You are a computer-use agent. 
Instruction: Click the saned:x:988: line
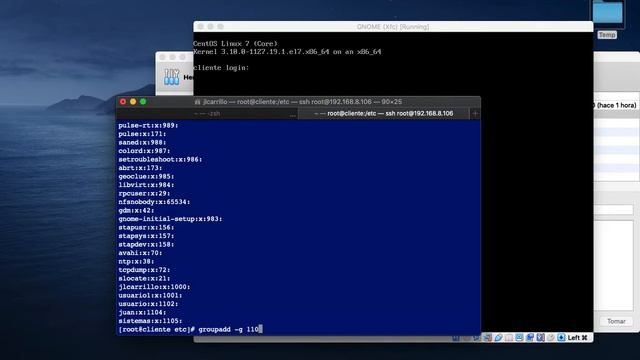pyautogui.click(x=142, y=142)
